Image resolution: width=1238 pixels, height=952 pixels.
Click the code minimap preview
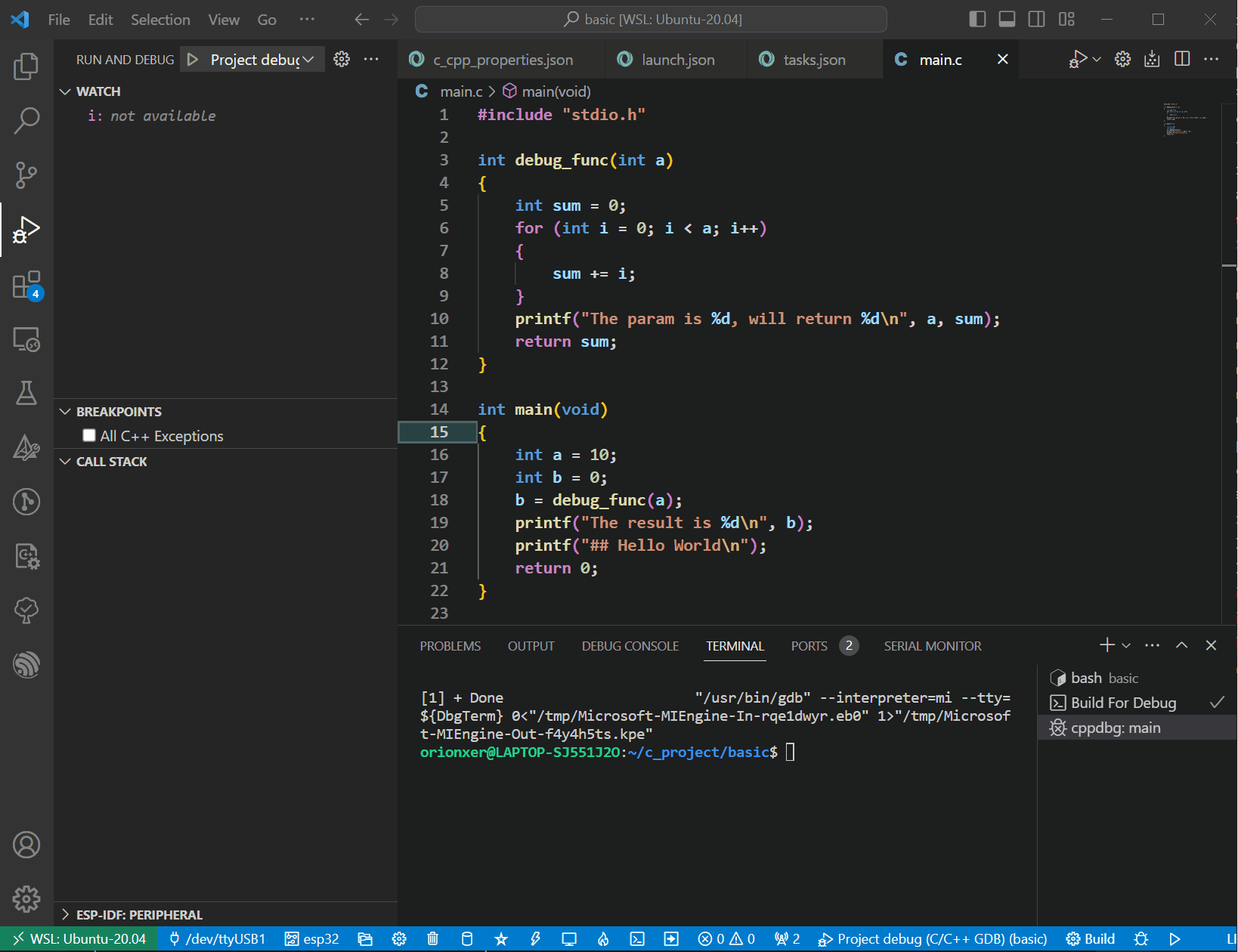click(1184, 119)
